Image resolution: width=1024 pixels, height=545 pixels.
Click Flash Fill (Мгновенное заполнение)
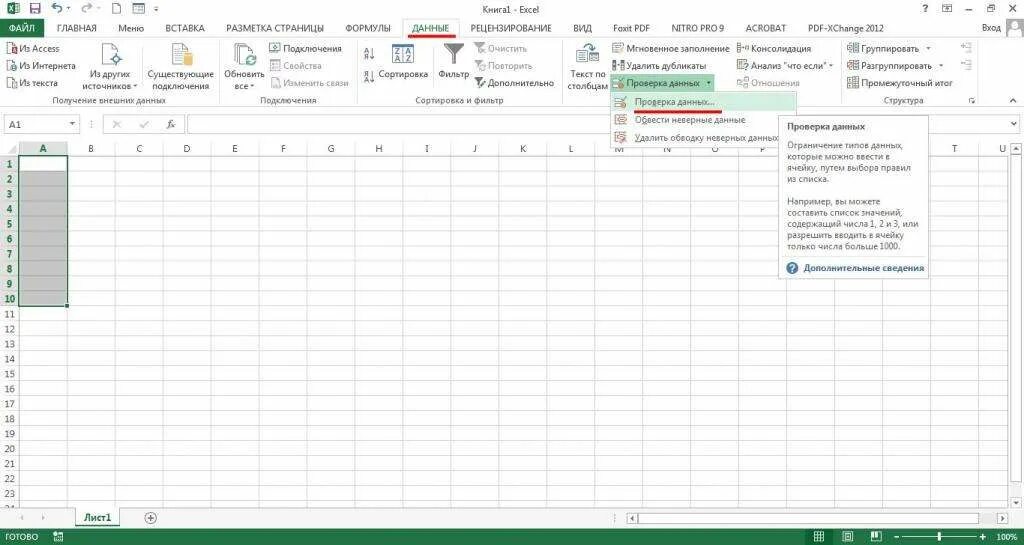point(671,48)
